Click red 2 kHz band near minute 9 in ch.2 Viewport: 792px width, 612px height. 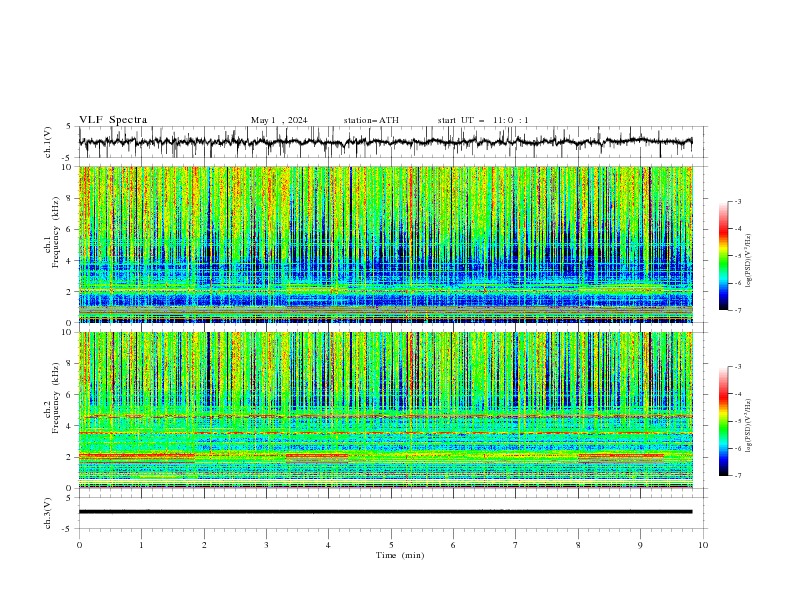(x=621, y=455)
